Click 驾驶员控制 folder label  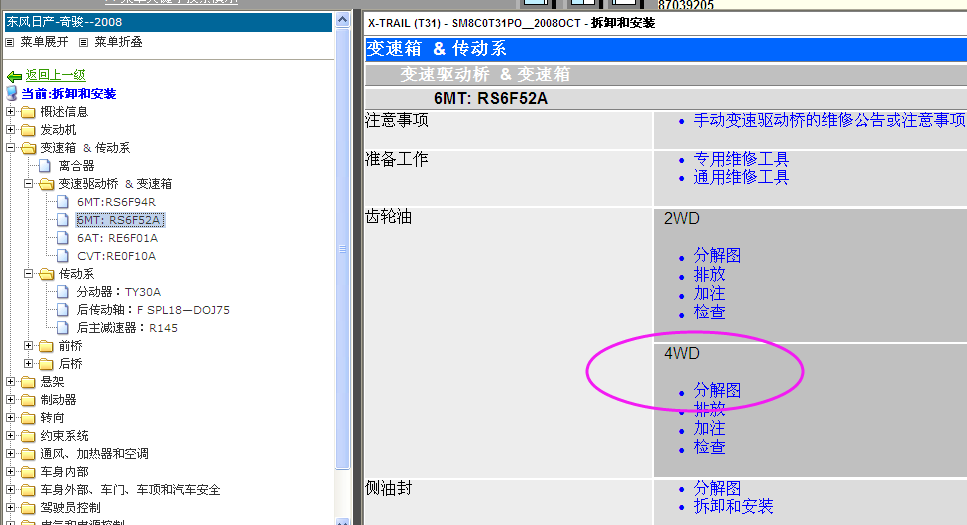(x=70, y=508)
